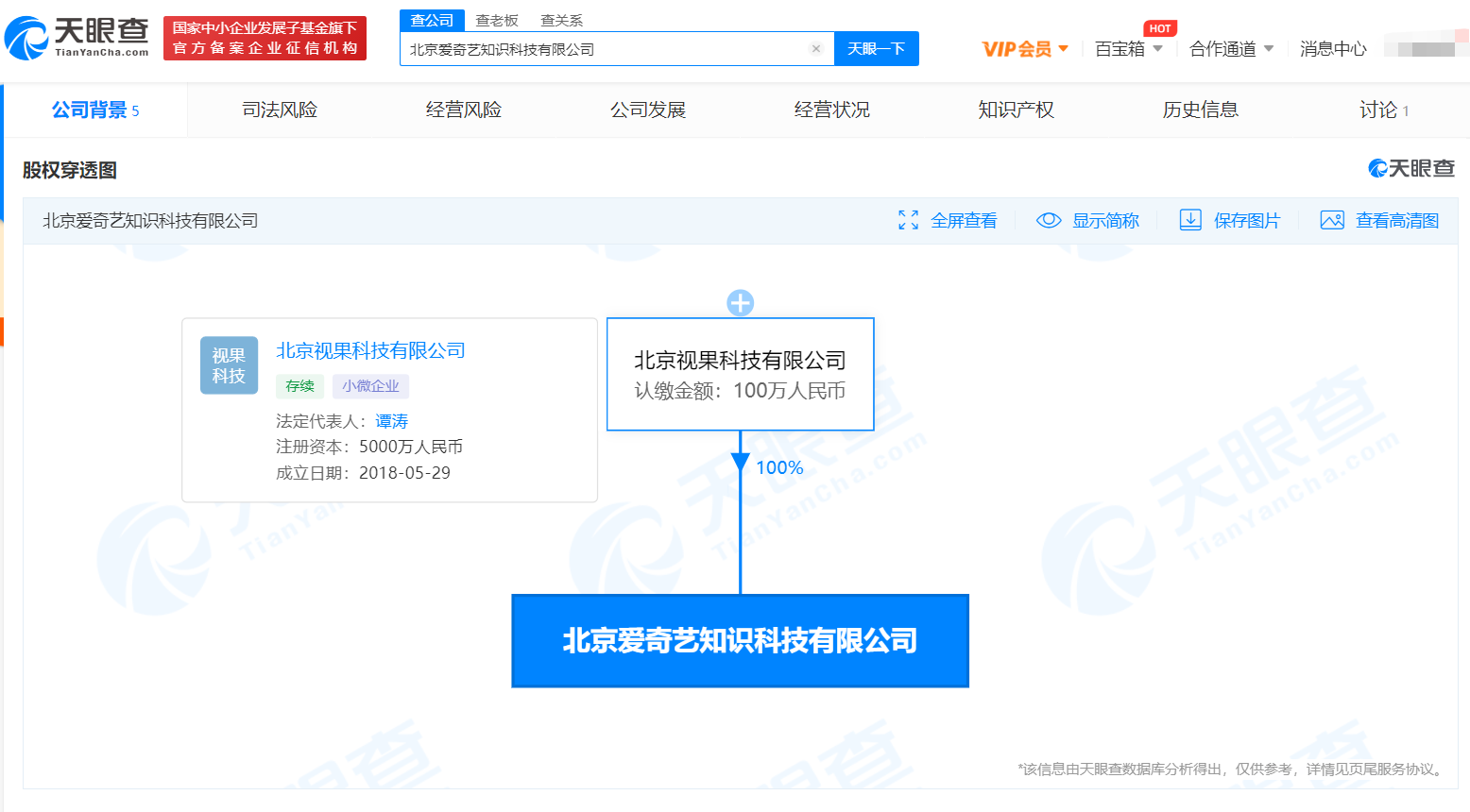
Task: Click the 查看高清图 label
Action: (x=1397, y=220)
